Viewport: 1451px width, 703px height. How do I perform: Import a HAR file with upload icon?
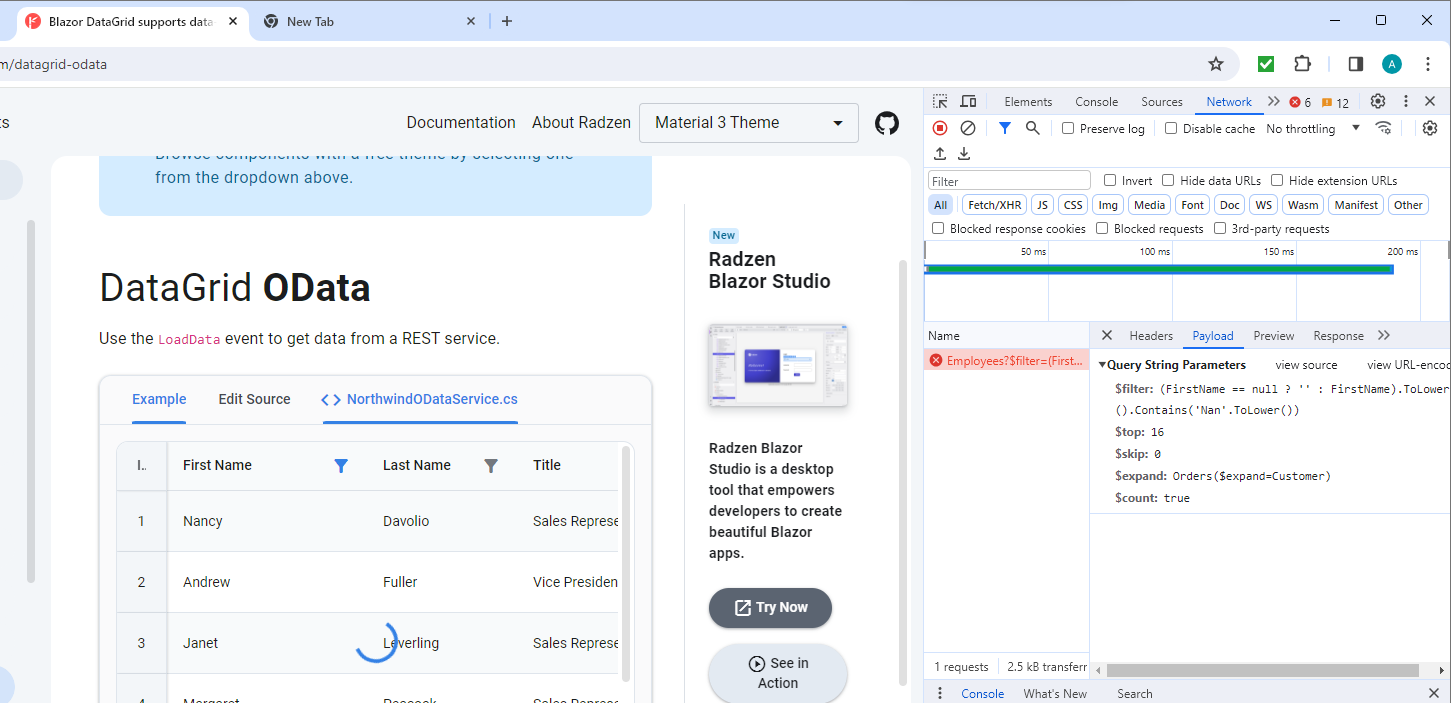tap(940, 153)
